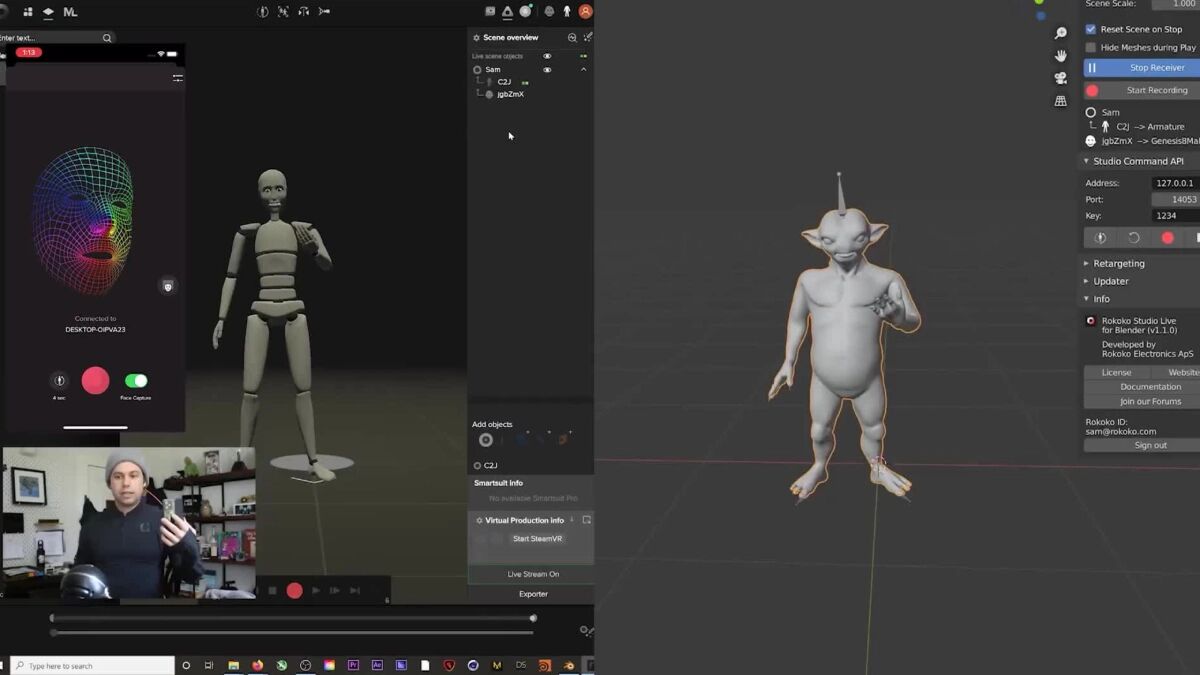Click the Start SteamVR button
Viewport: 1200px width, 675px height.
pyautogui.click(x=537, y=539)
